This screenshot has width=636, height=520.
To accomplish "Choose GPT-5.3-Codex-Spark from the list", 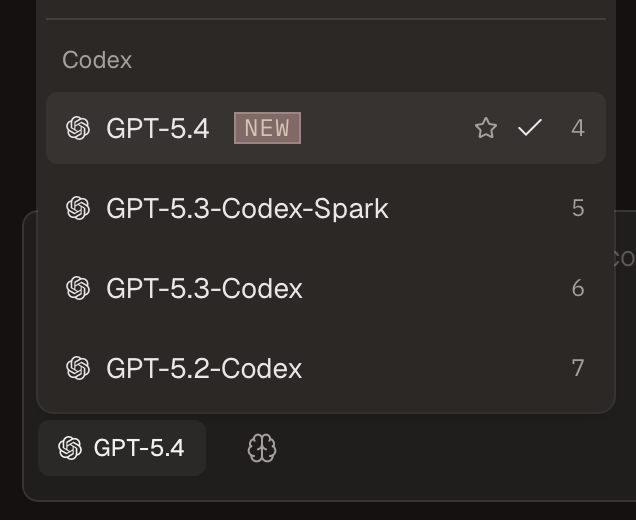I will [x=247, y=208].
